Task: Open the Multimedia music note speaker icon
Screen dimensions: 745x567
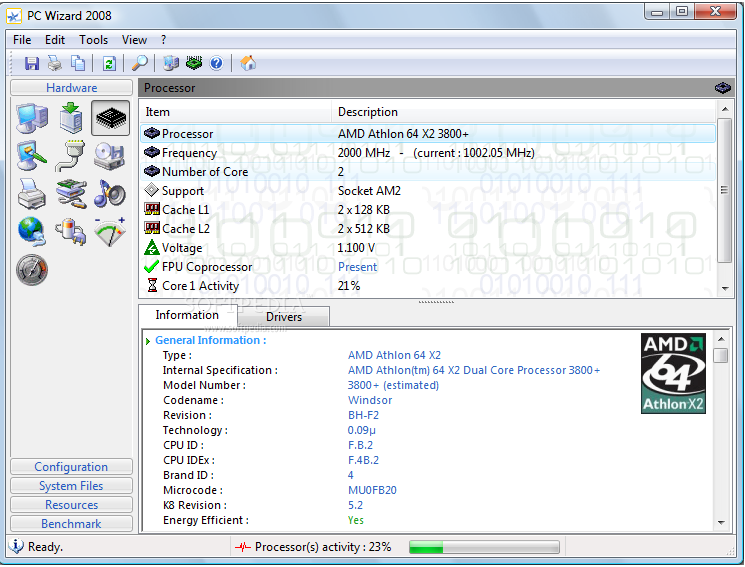Action: 110,194
